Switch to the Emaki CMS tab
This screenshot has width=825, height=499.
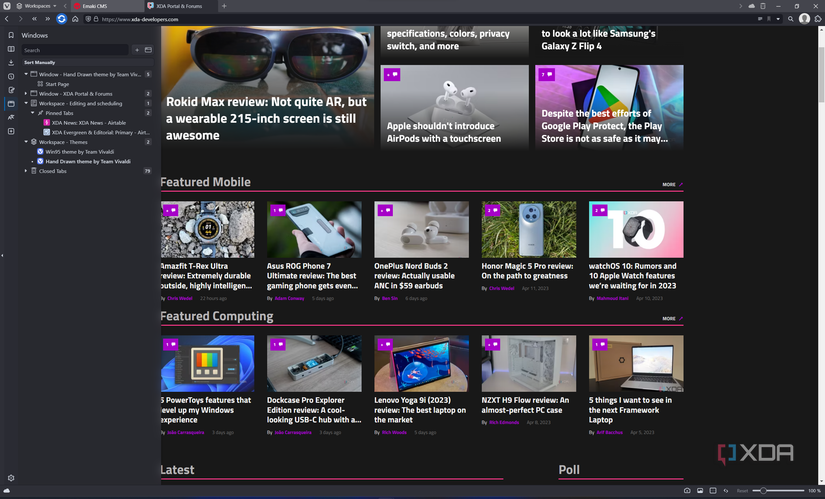coord(108,6)
